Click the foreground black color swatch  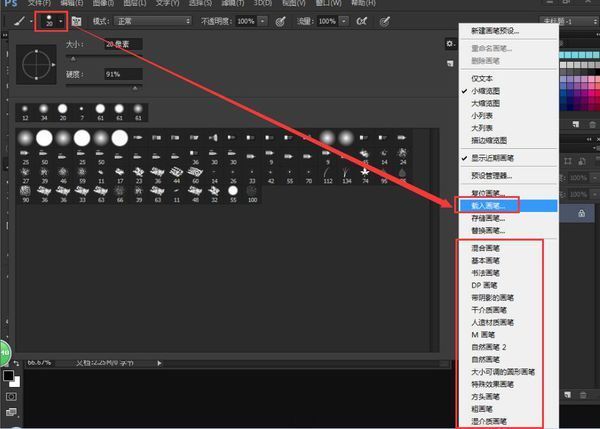coord(7,377)
